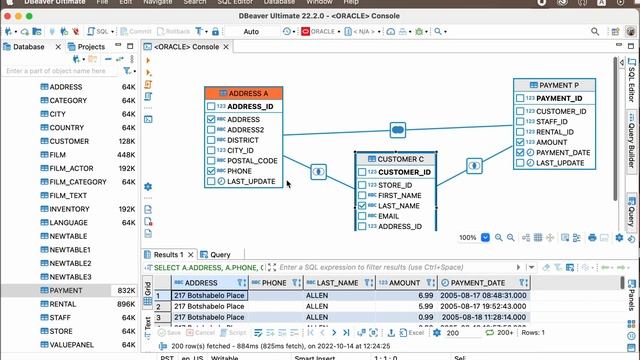Click the 6.99 AMOUNT cell in row 1

[x=407, y=295]
